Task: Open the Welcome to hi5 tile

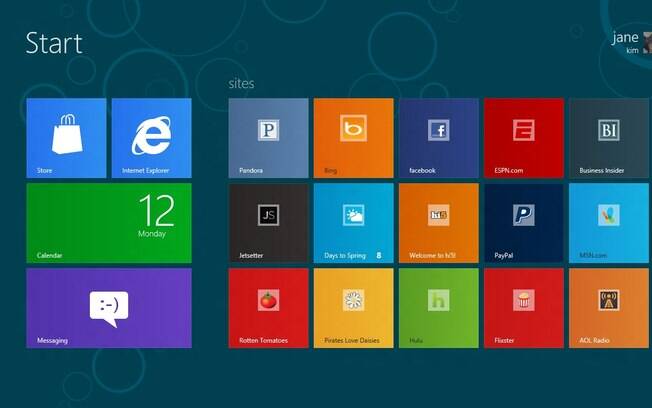Action: 439,223
